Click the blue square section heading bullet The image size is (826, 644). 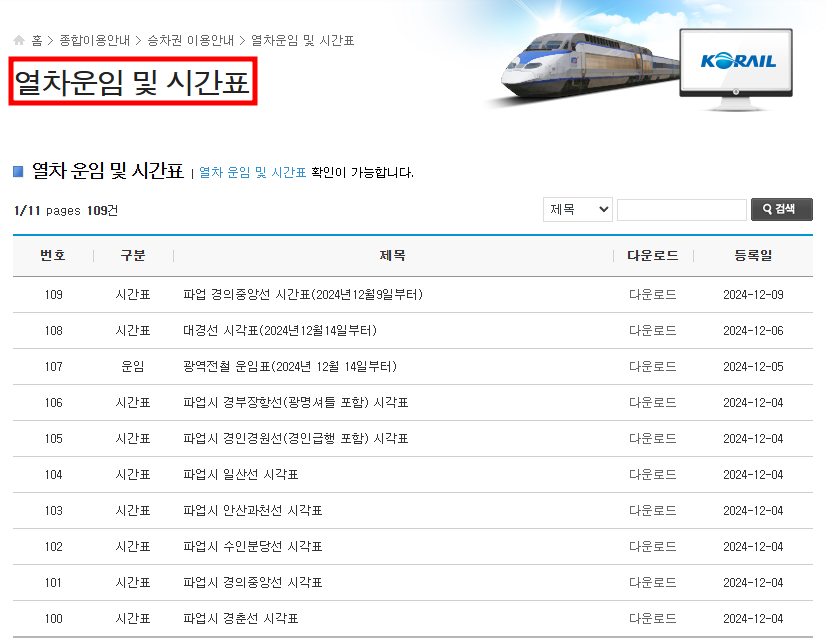[x=18, y=172]
